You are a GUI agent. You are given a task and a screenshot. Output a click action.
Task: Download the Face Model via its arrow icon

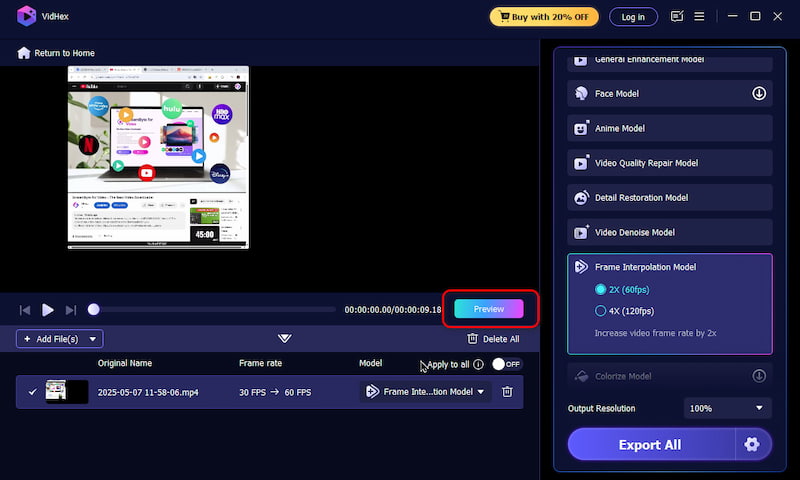(759, 94)
